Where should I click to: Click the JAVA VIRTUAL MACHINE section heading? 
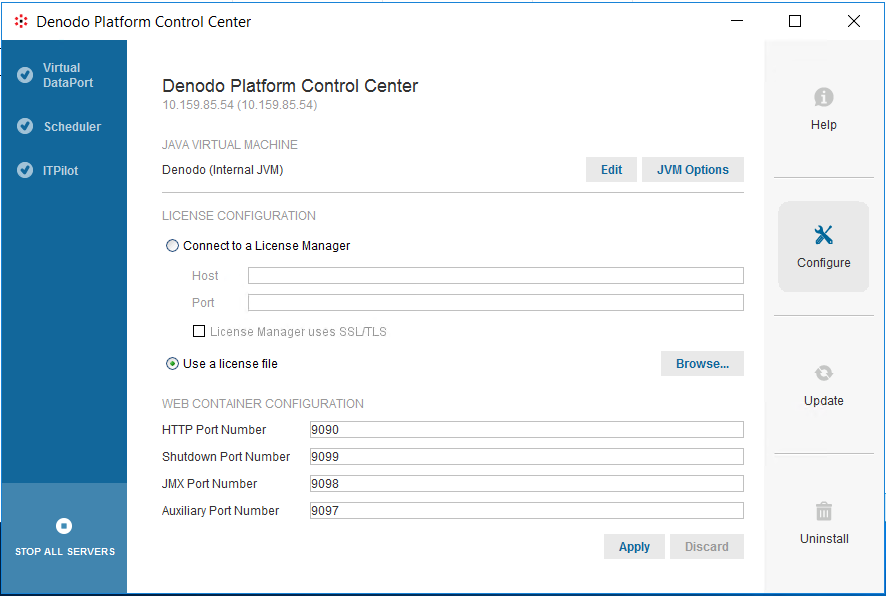229,145
